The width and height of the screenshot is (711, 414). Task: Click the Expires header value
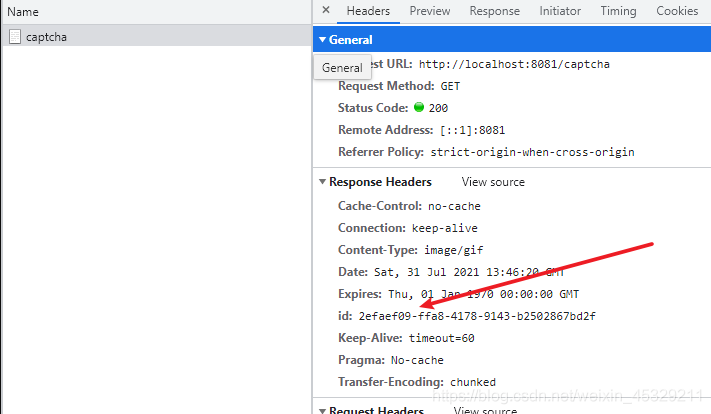[x=483, y=294]
